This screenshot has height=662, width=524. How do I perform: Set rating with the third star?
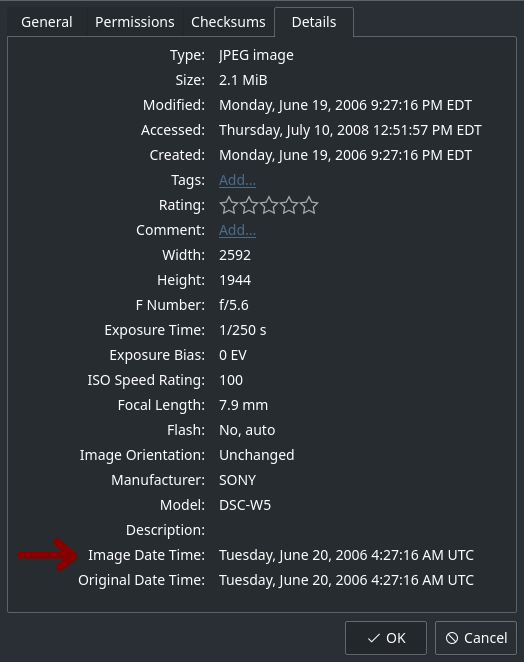tap(269, 205)
